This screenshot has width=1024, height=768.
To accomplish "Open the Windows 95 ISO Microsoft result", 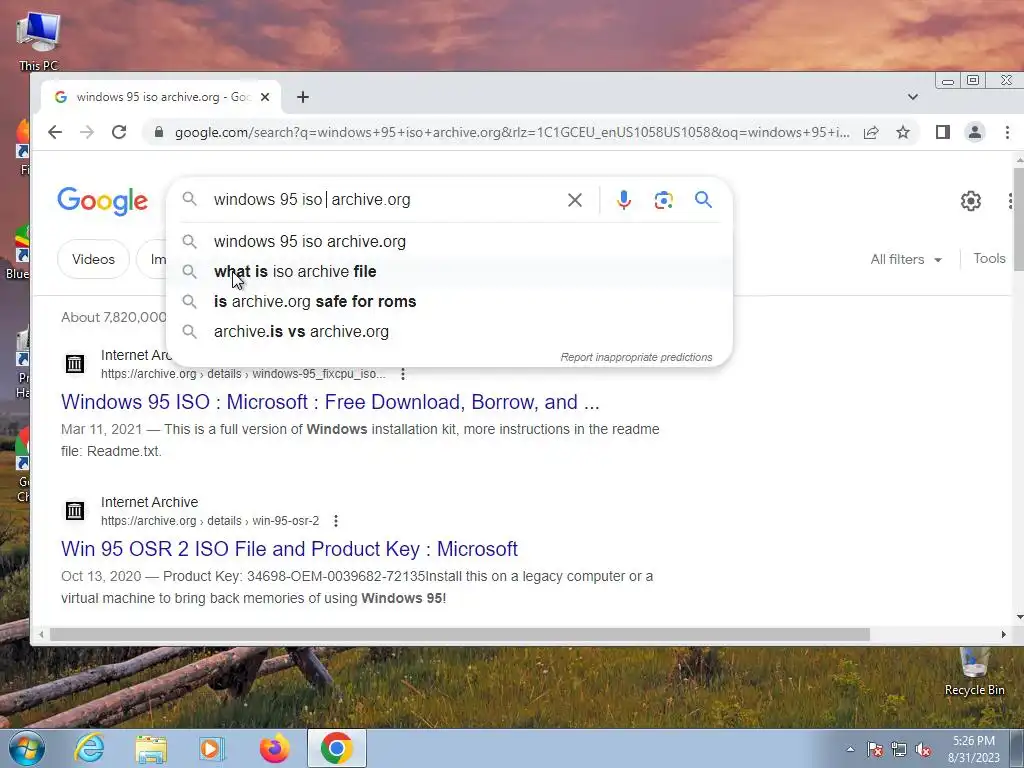I will click(330, 402).
